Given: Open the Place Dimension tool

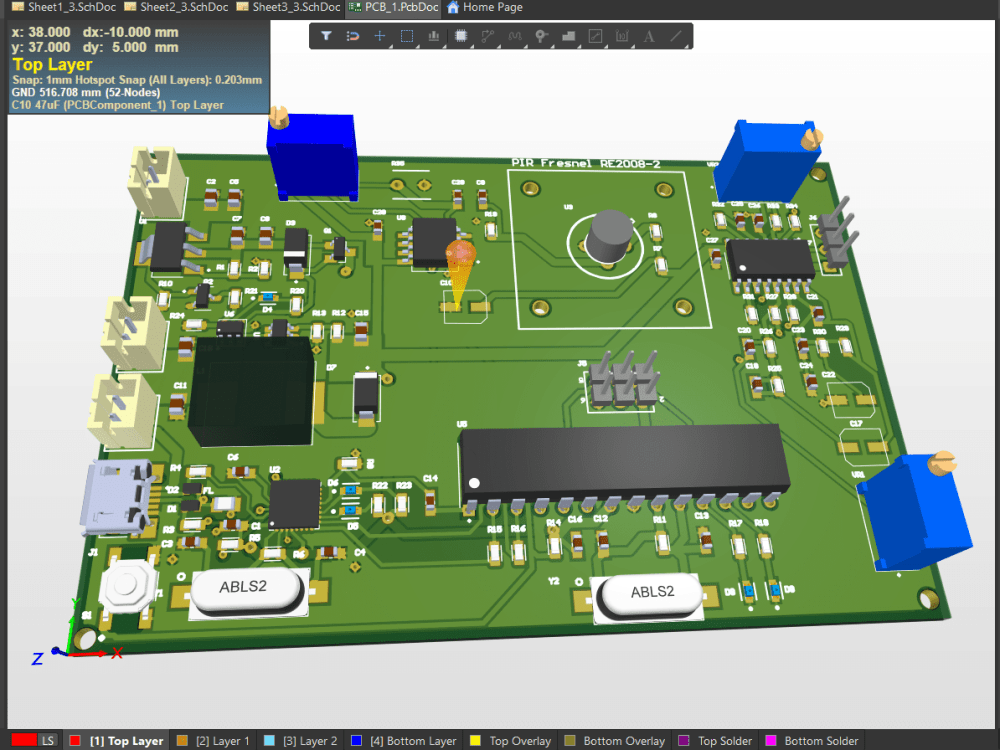Looking at the screenshot, I should click(x=622, y=36).
